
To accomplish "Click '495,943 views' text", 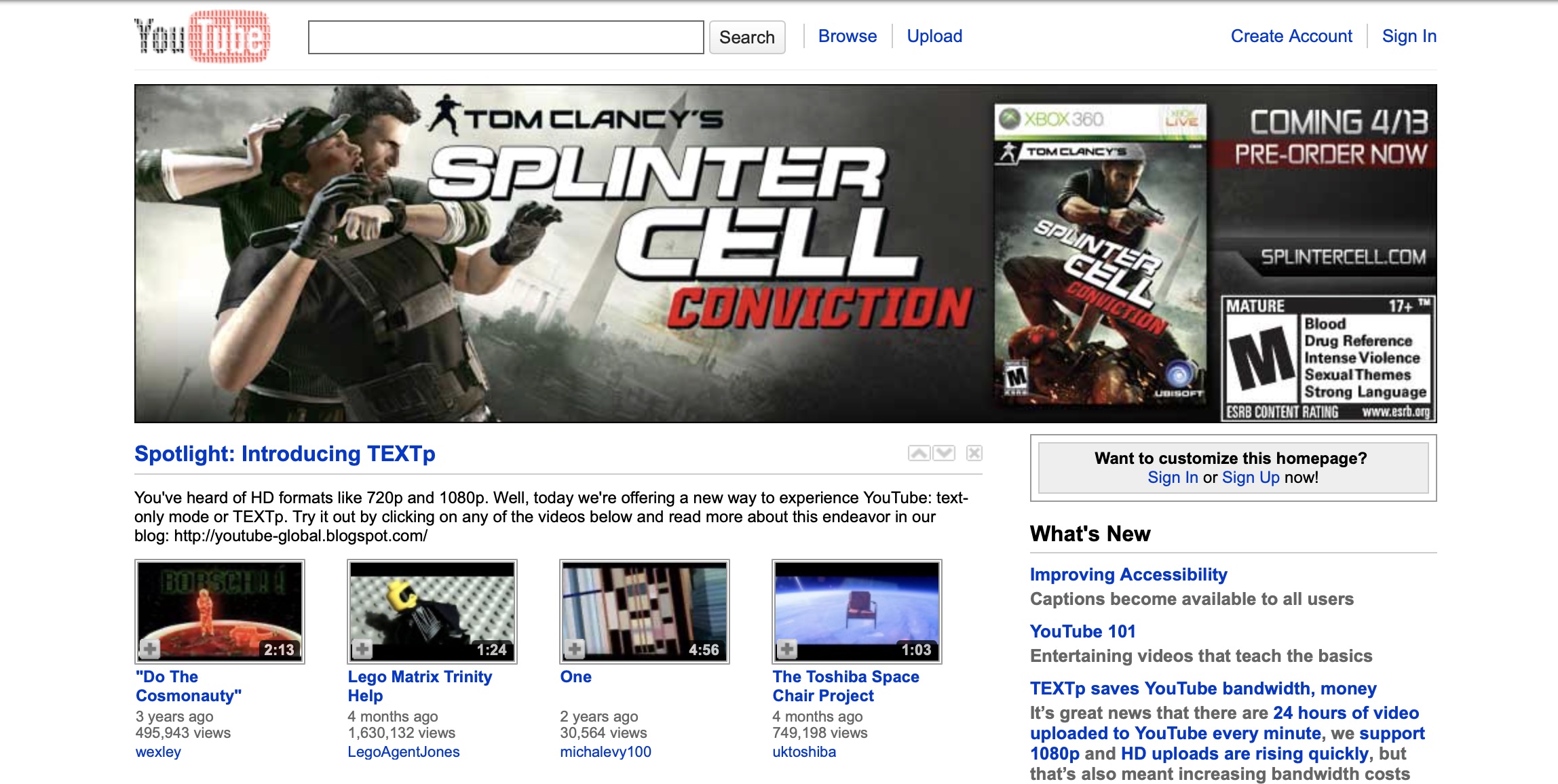I will [183, 732].
